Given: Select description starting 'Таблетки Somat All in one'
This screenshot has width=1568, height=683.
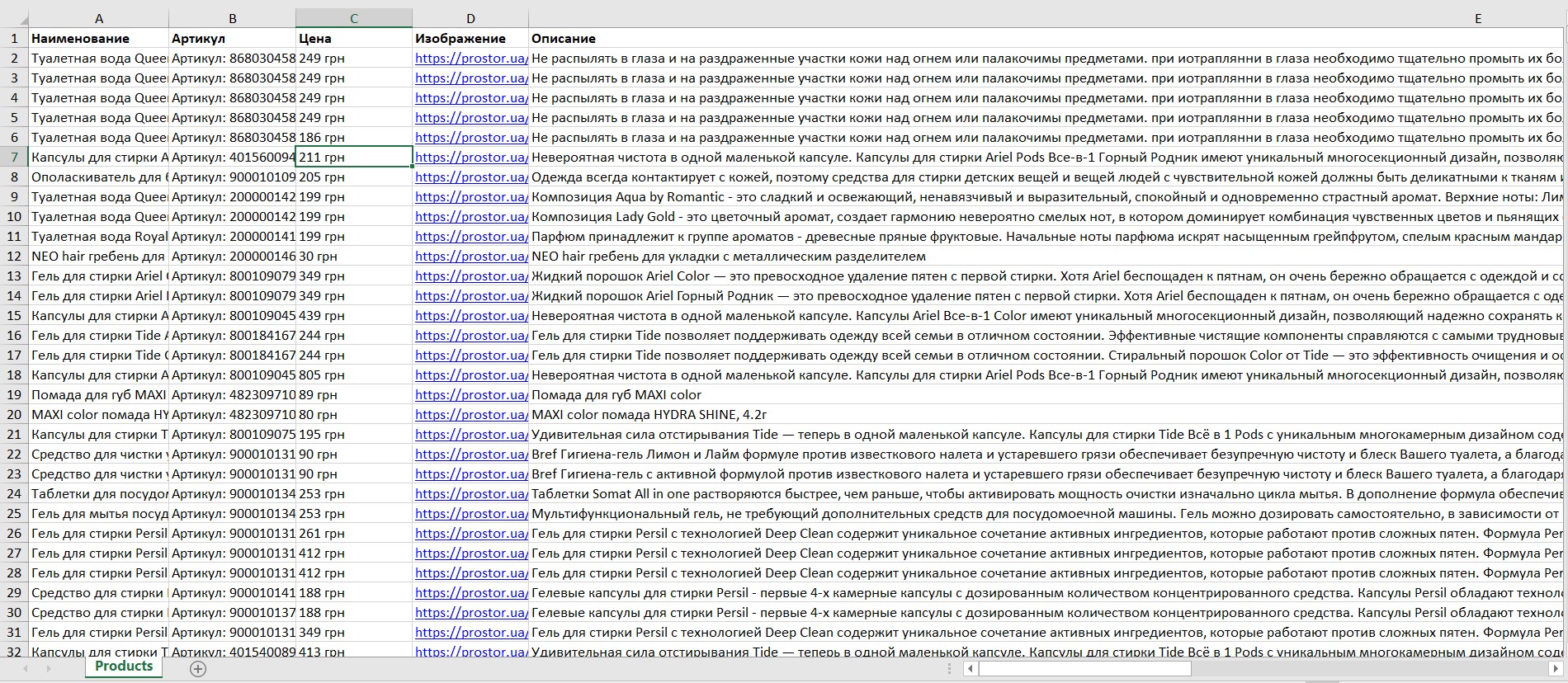Looking at the screenshot, I should [1046, 493].
